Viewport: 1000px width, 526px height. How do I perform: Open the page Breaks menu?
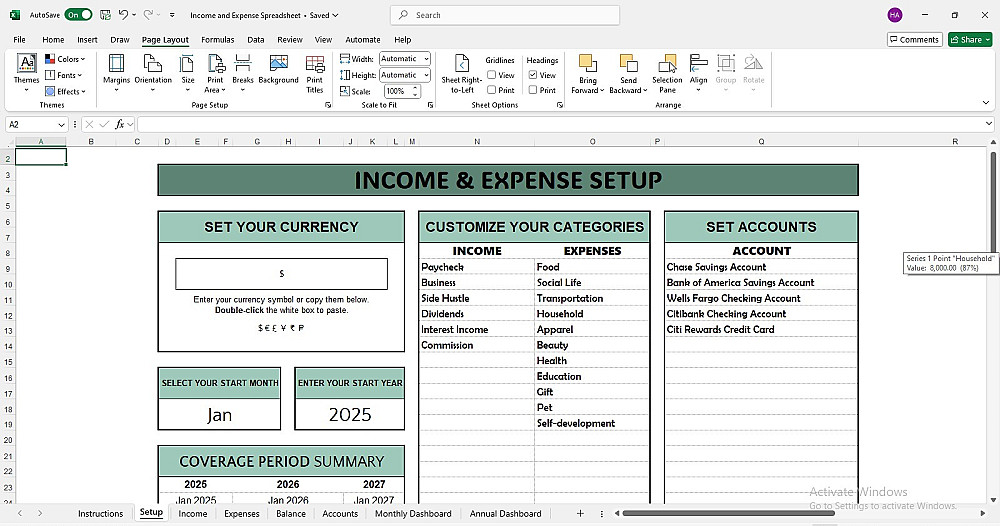[x=242, y=73]
